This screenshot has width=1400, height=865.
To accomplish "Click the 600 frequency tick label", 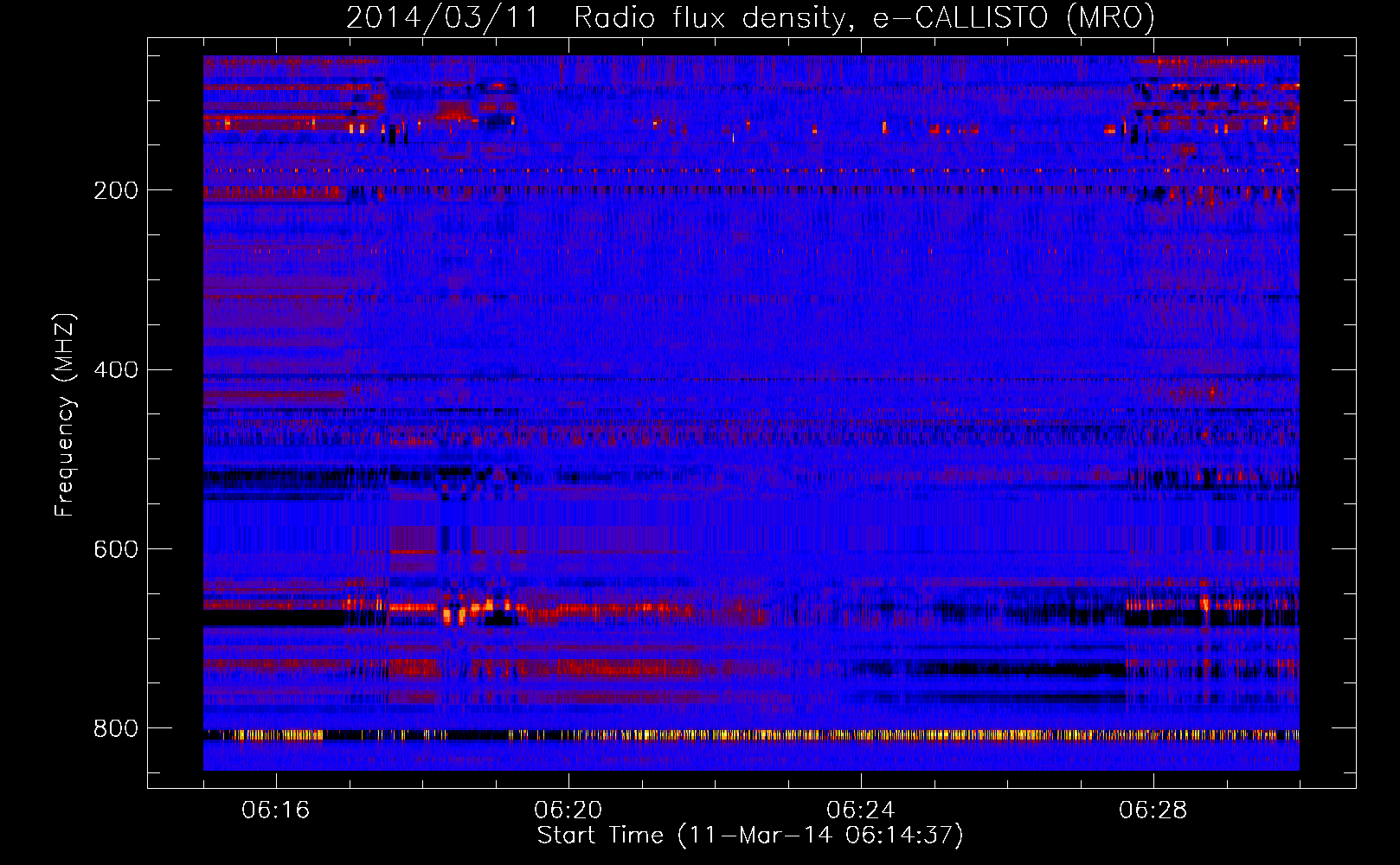I will point(115,549).
